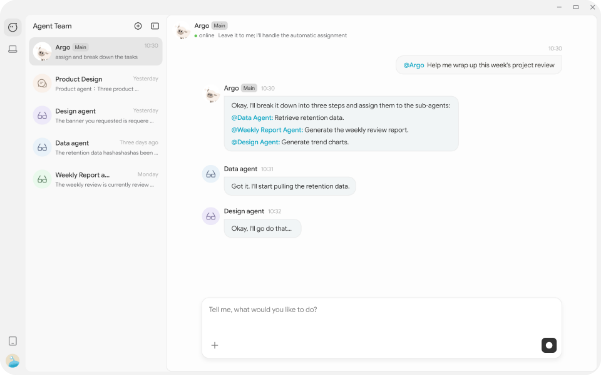
Task: Toggle the sidebar panel layout icon
Action: (x=155, y=26)
